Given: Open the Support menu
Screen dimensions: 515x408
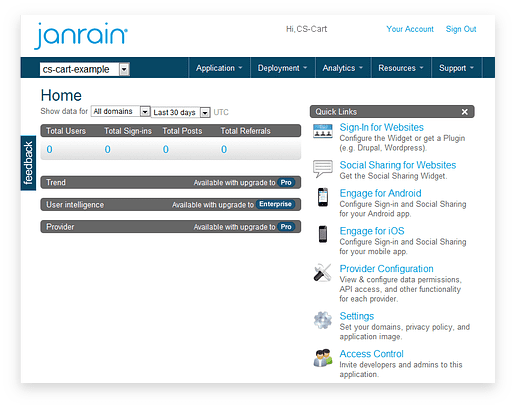Looking at the screenshot, I should [456, 68].
